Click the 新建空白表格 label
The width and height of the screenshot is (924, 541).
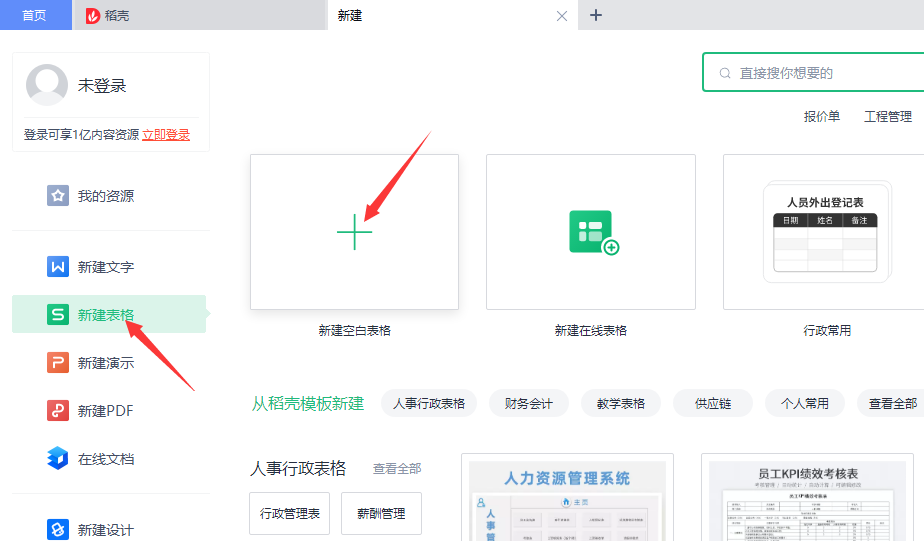(354, 331)
